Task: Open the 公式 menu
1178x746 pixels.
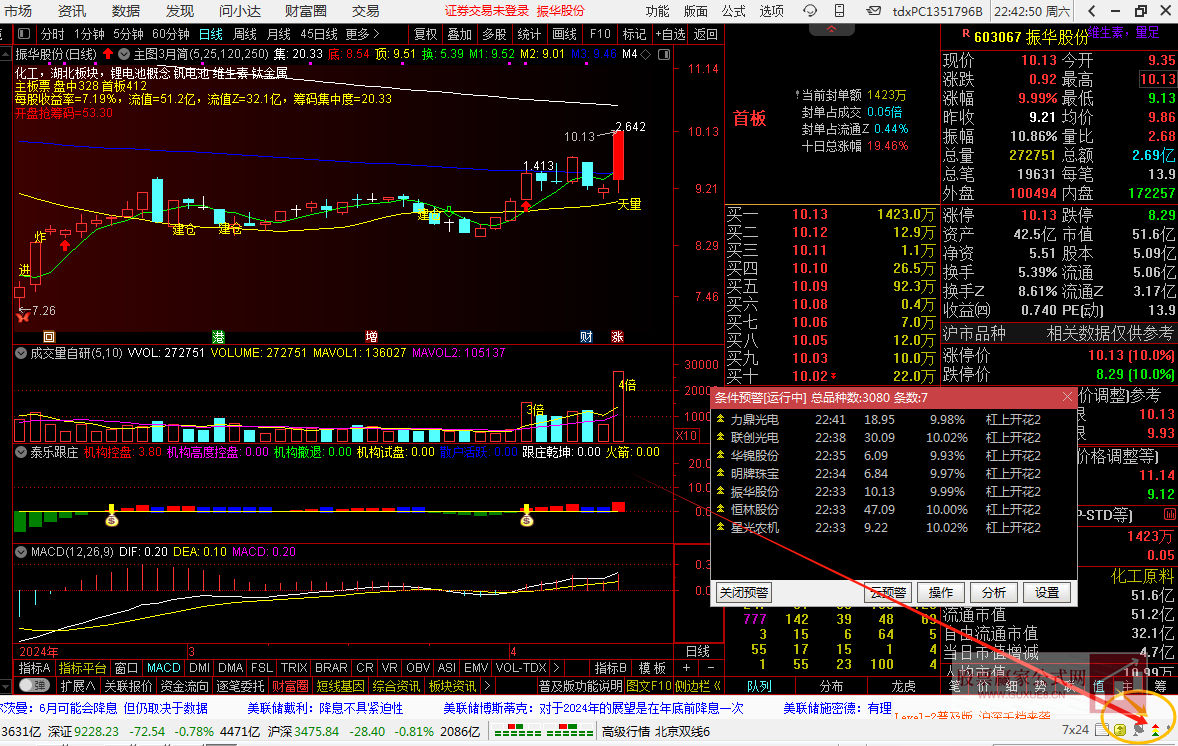Action: (733, 11)
